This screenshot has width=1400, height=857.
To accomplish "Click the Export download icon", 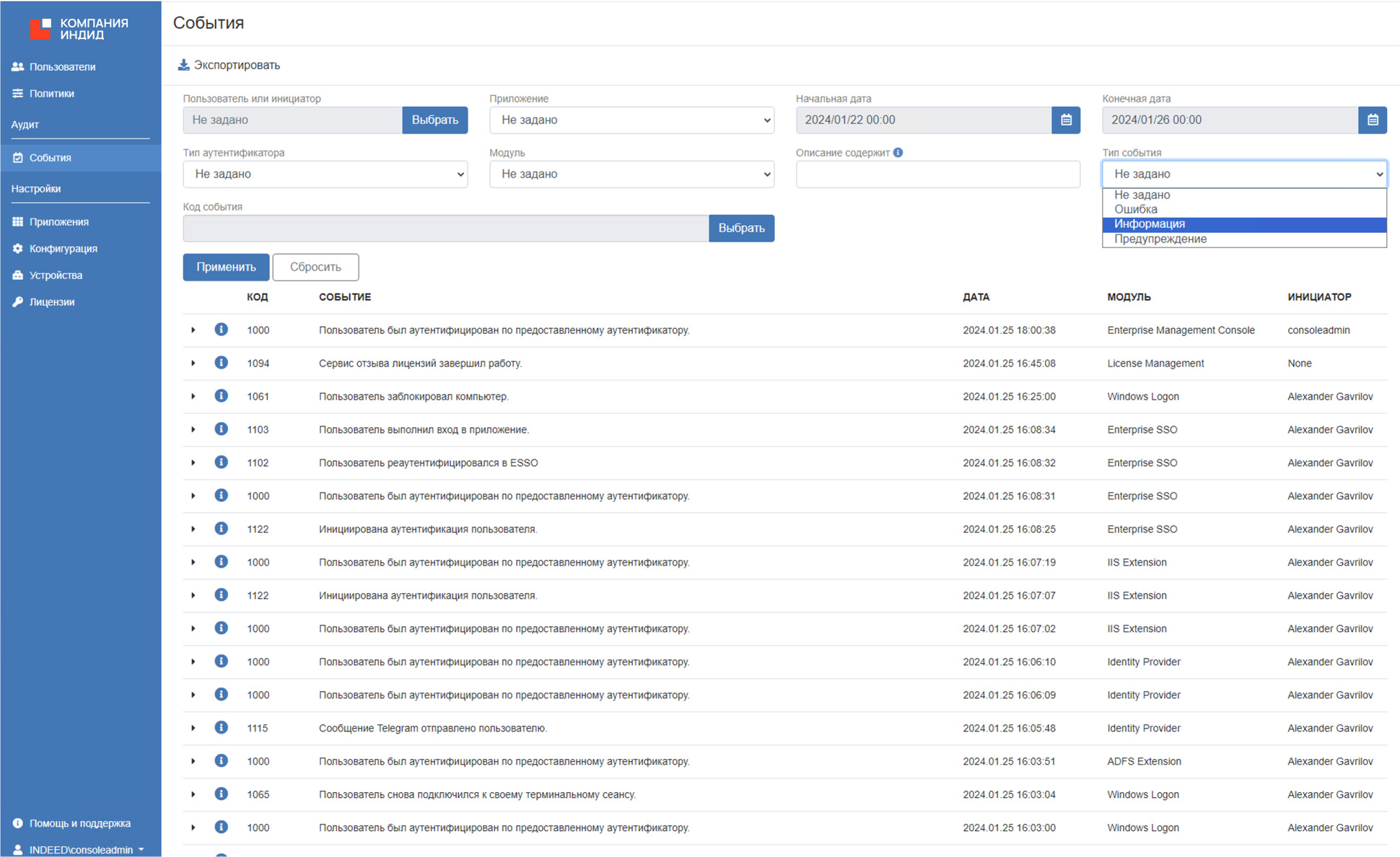I will (184, 65).
